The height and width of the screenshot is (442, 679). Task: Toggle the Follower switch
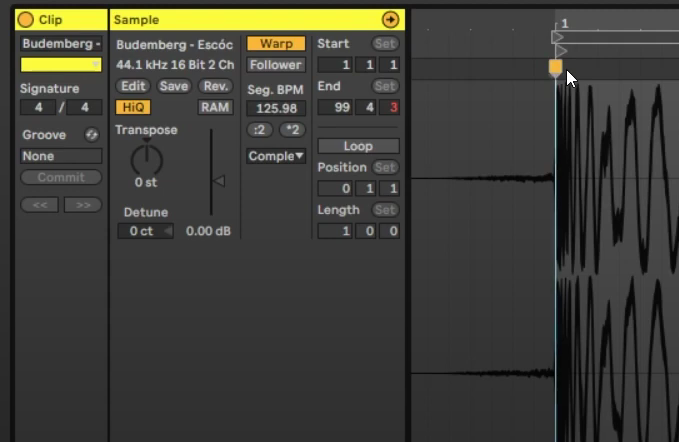click(276, 65)
